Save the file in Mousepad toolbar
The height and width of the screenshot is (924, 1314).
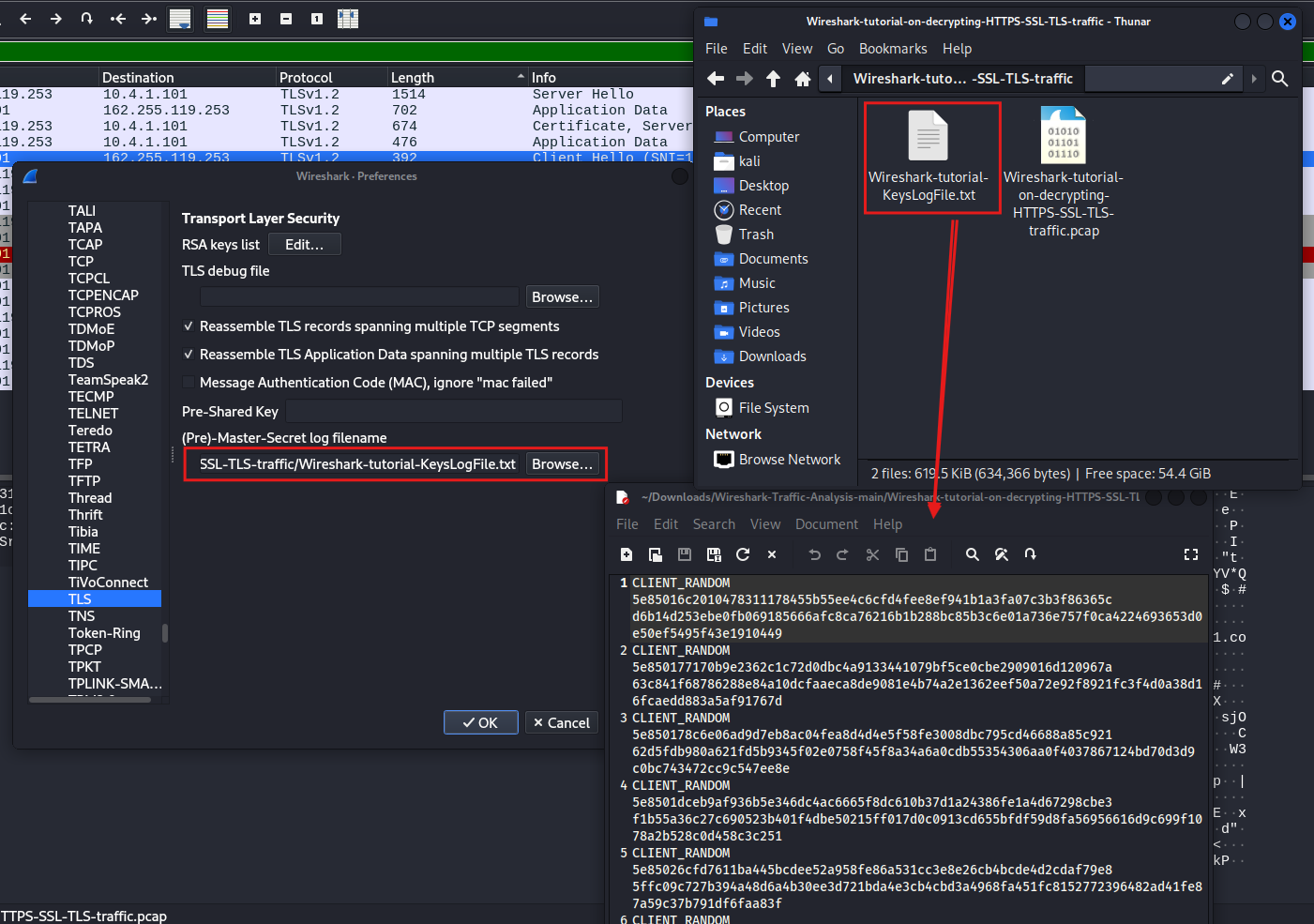[x=685, y=554]
